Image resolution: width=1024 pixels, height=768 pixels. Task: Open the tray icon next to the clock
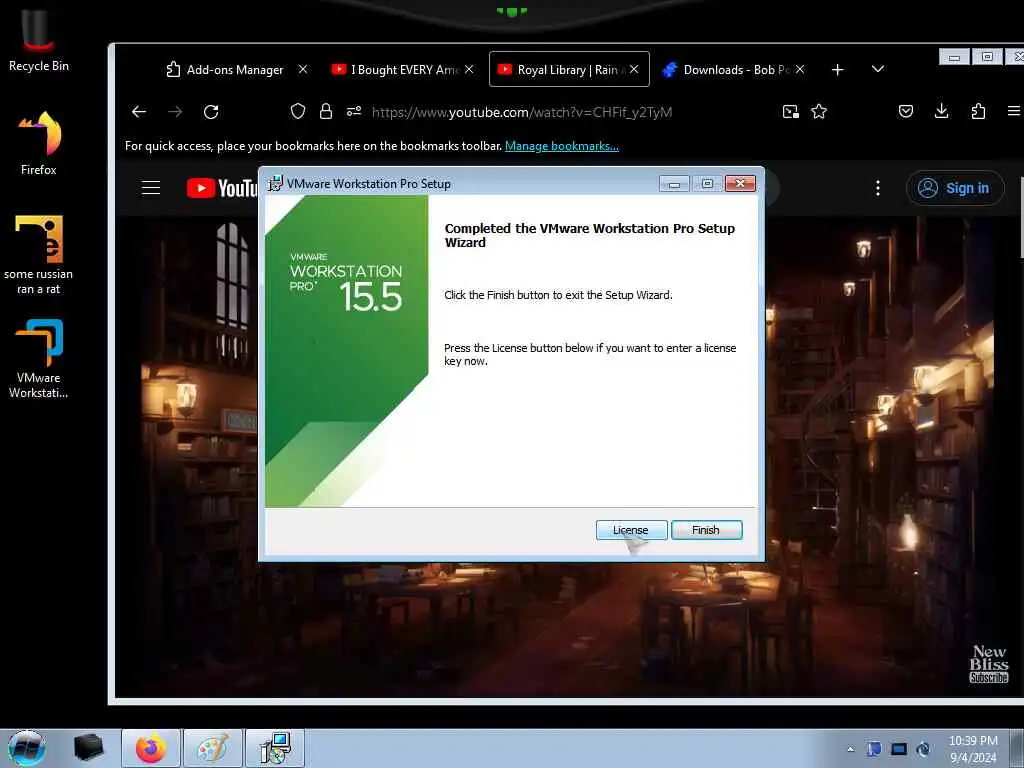pyautogui.click(x=923, y=749)
